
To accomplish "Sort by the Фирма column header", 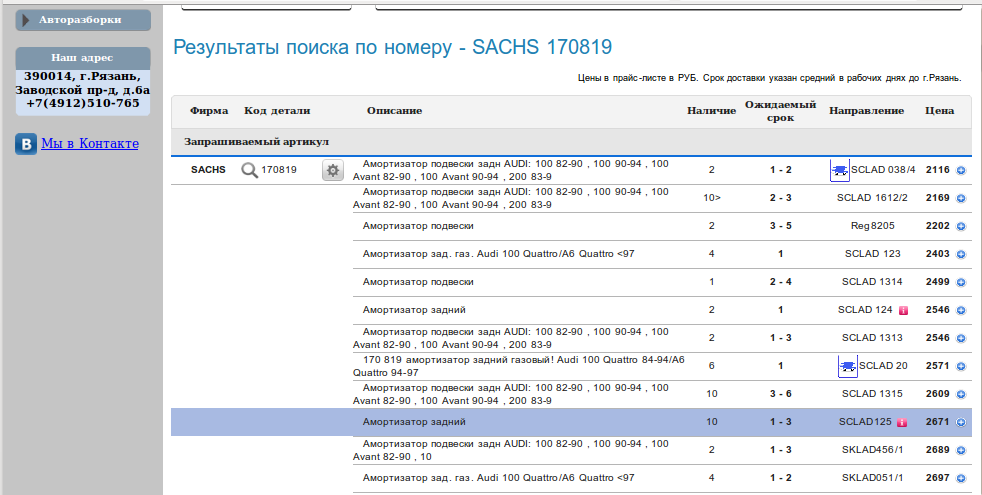I will pos(209,111).
